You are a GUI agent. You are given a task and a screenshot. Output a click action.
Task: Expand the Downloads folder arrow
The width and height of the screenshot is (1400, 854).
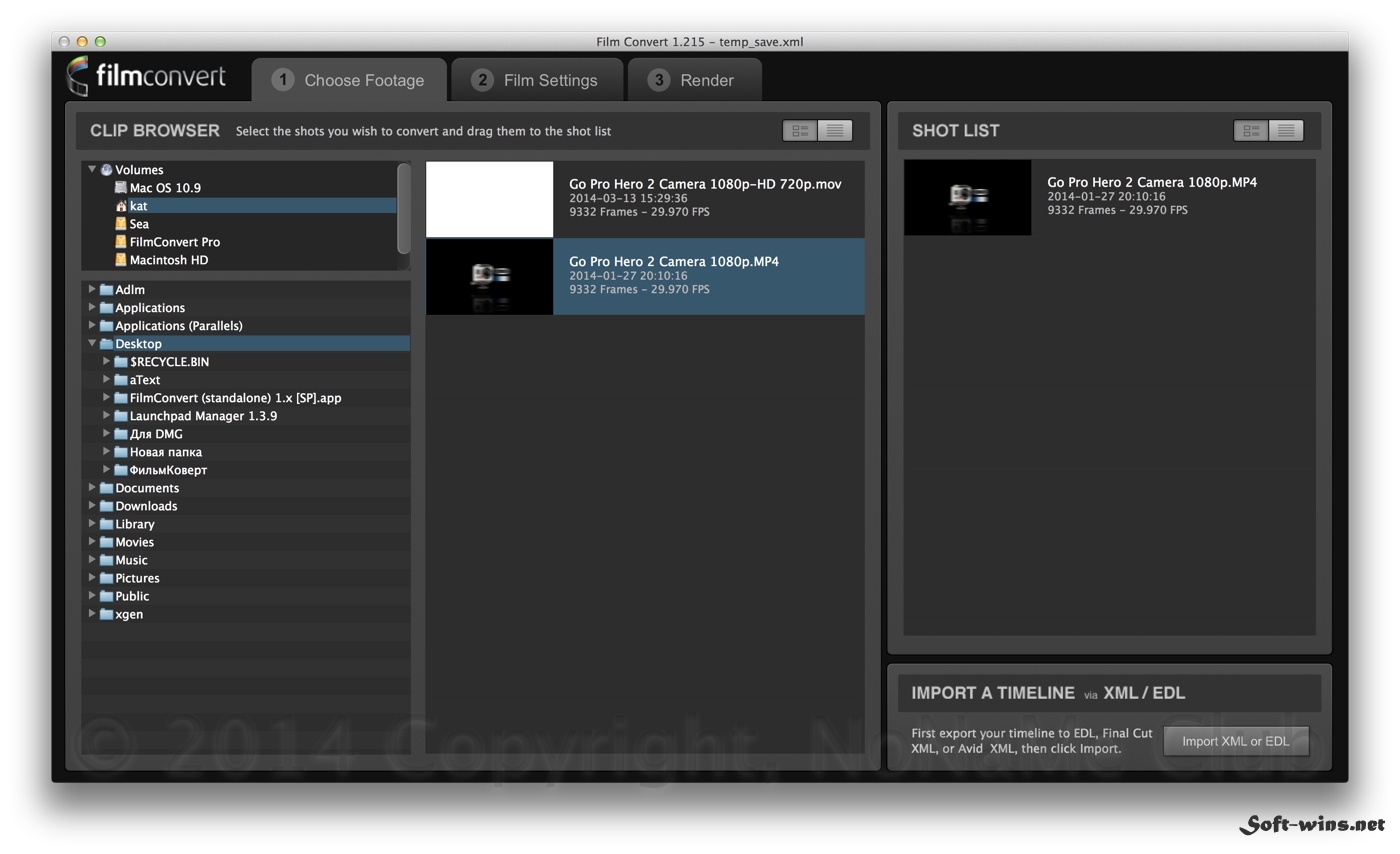click(92, 505)
